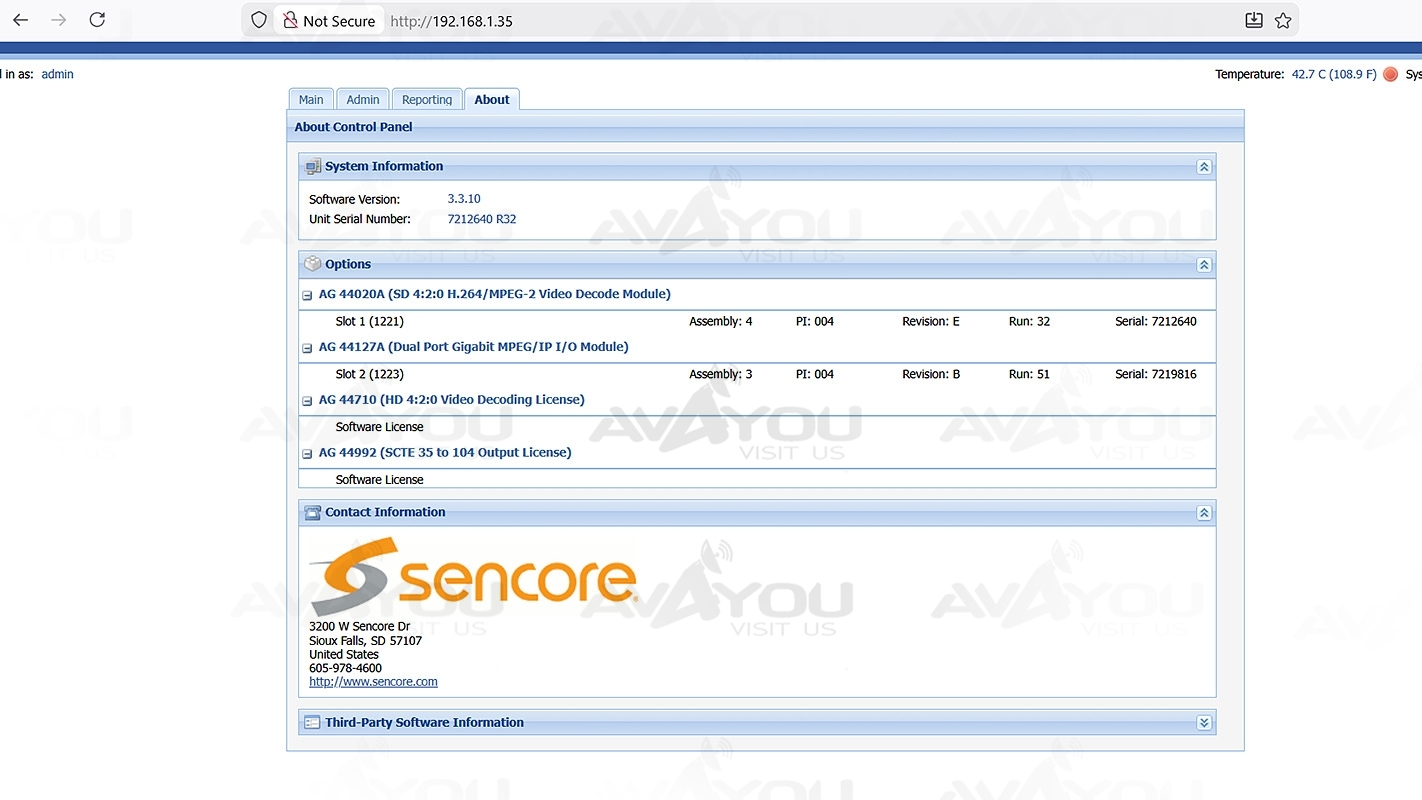1422x800 pixels.
Task: Click the Contact Information telephone icon
Action: pyautogui.click(x=313, y=512)
